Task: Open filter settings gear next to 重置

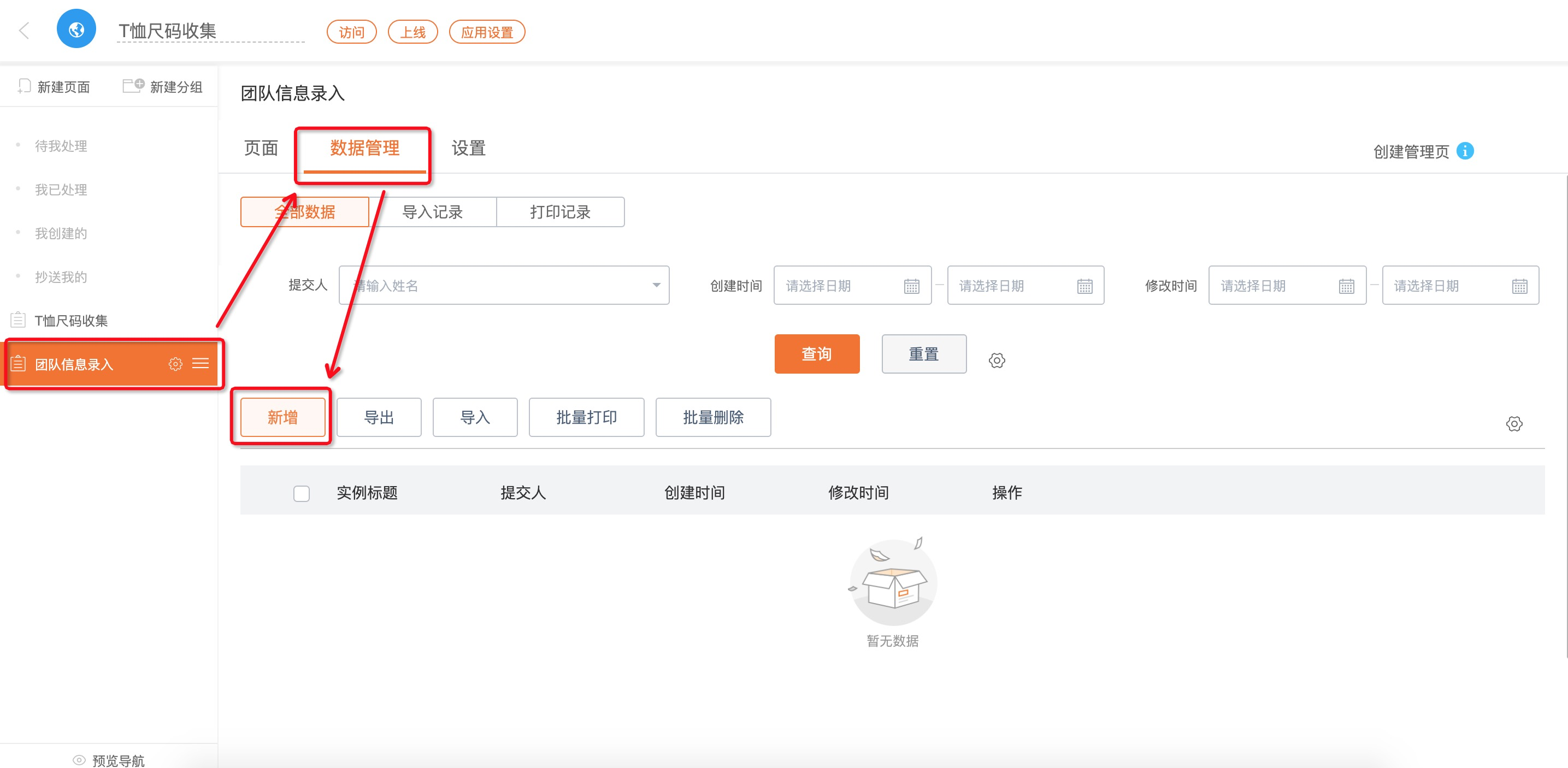Action: [x=997, y=361]
